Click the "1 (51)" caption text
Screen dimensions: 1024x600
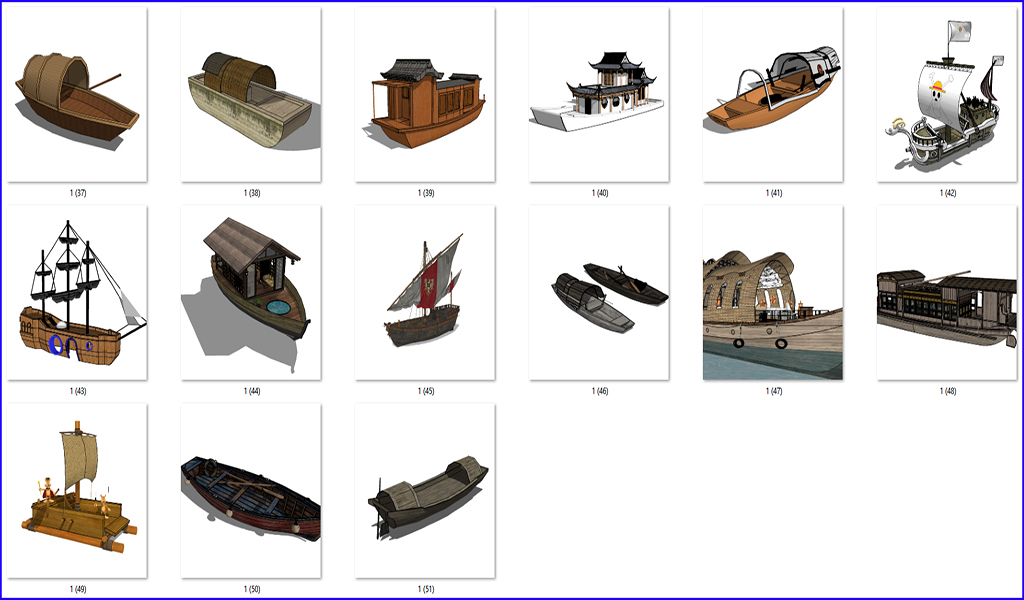click(x=425, y=589)
